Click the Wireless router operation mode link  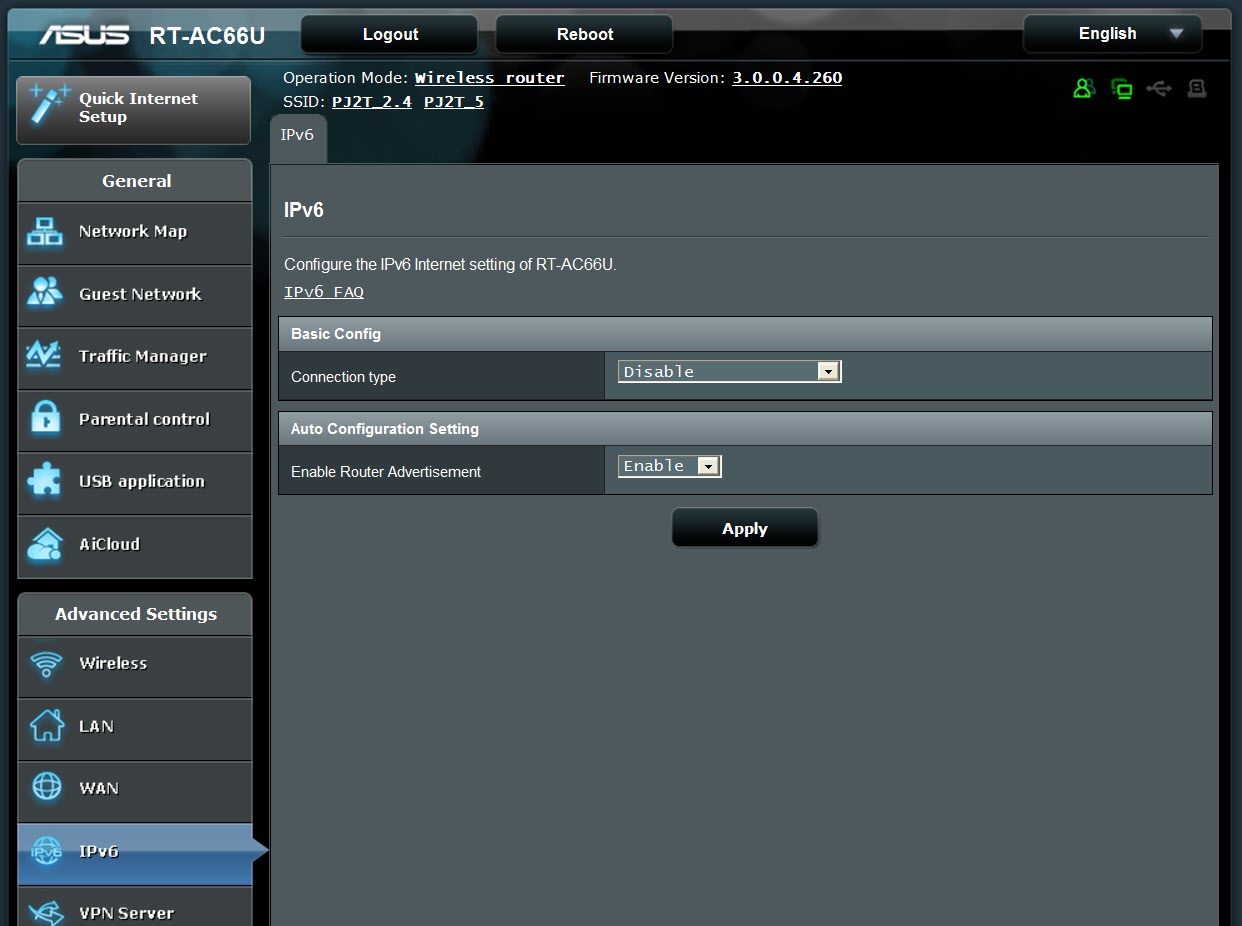[490, 78]
